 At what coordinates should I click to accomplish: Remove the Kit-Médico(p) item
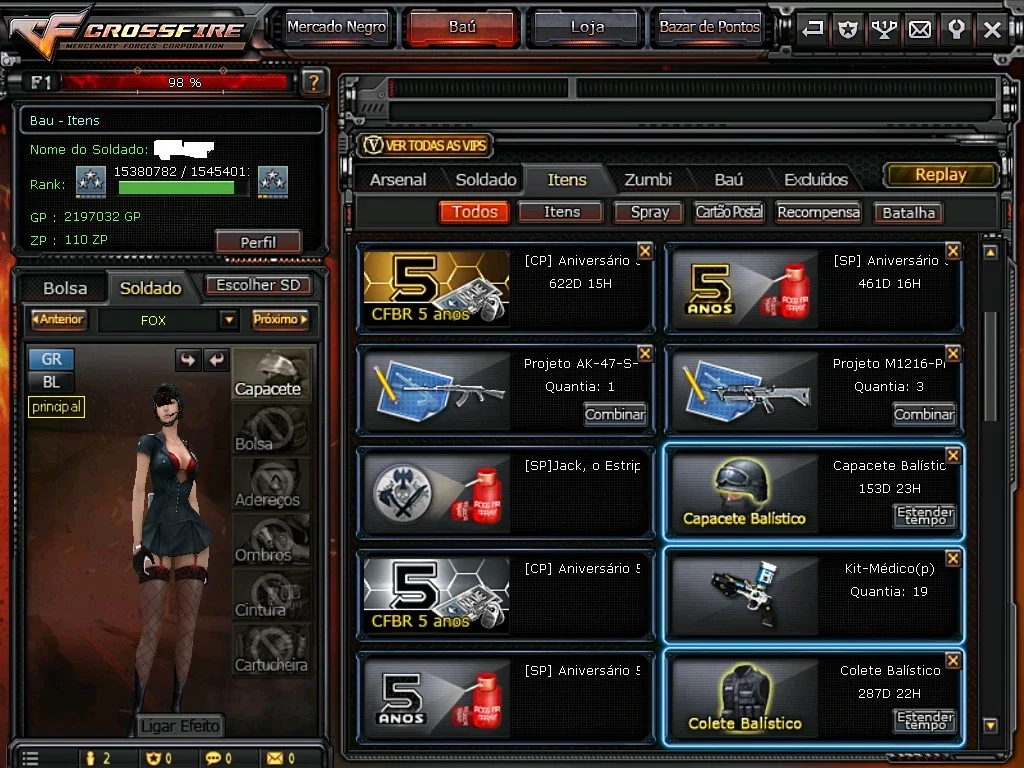953,558
